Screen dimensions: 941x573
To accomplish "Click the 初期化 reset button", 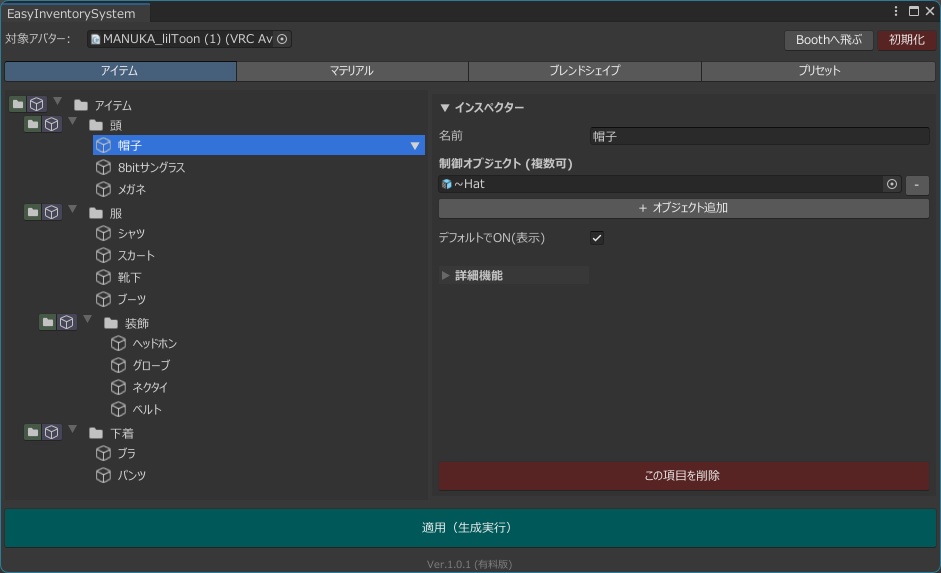I will click(907, 40).
